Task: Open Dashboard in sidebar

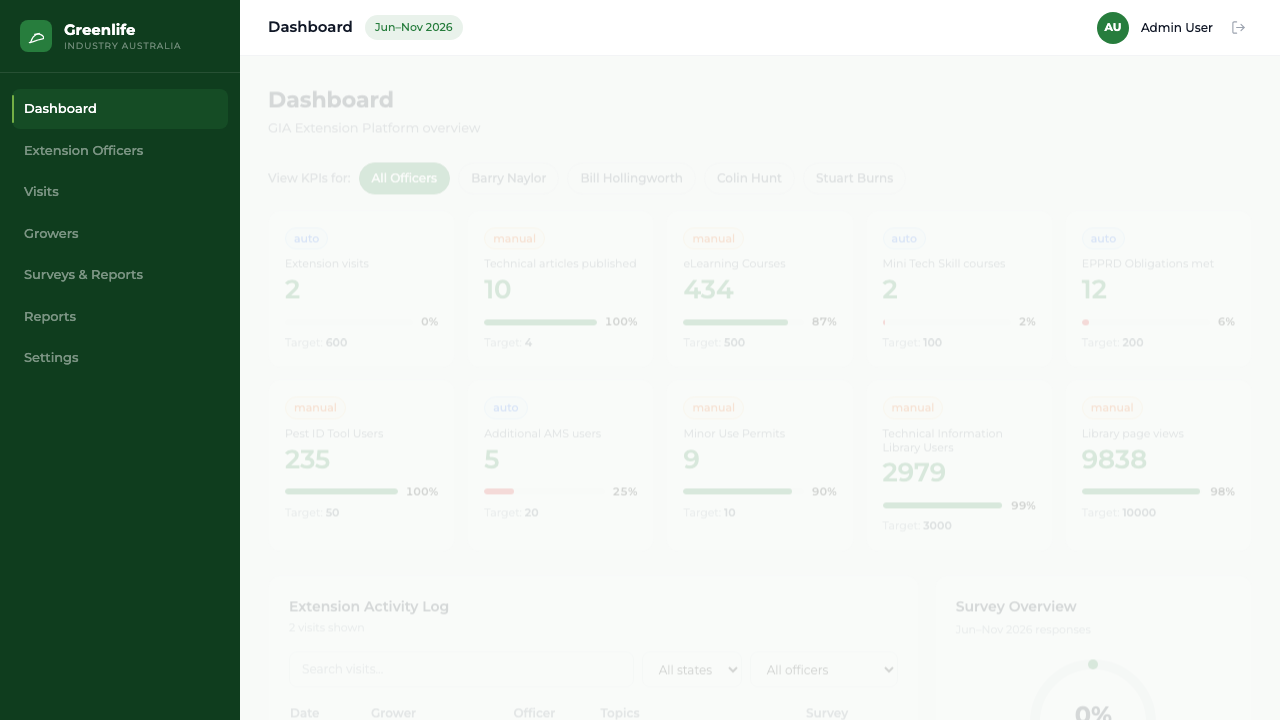Action: [120, 109]
